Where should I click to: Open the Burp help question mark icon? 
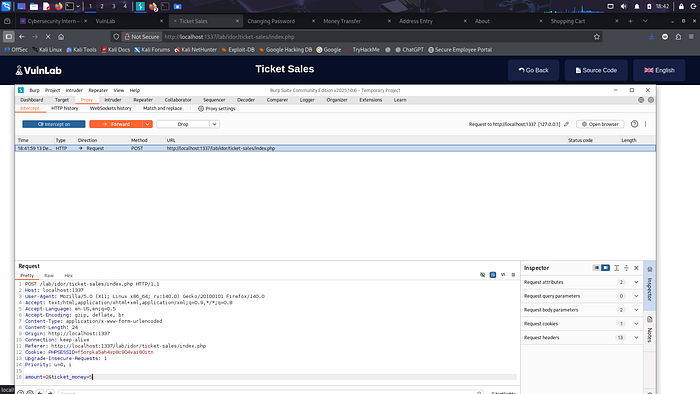(634, 124)
